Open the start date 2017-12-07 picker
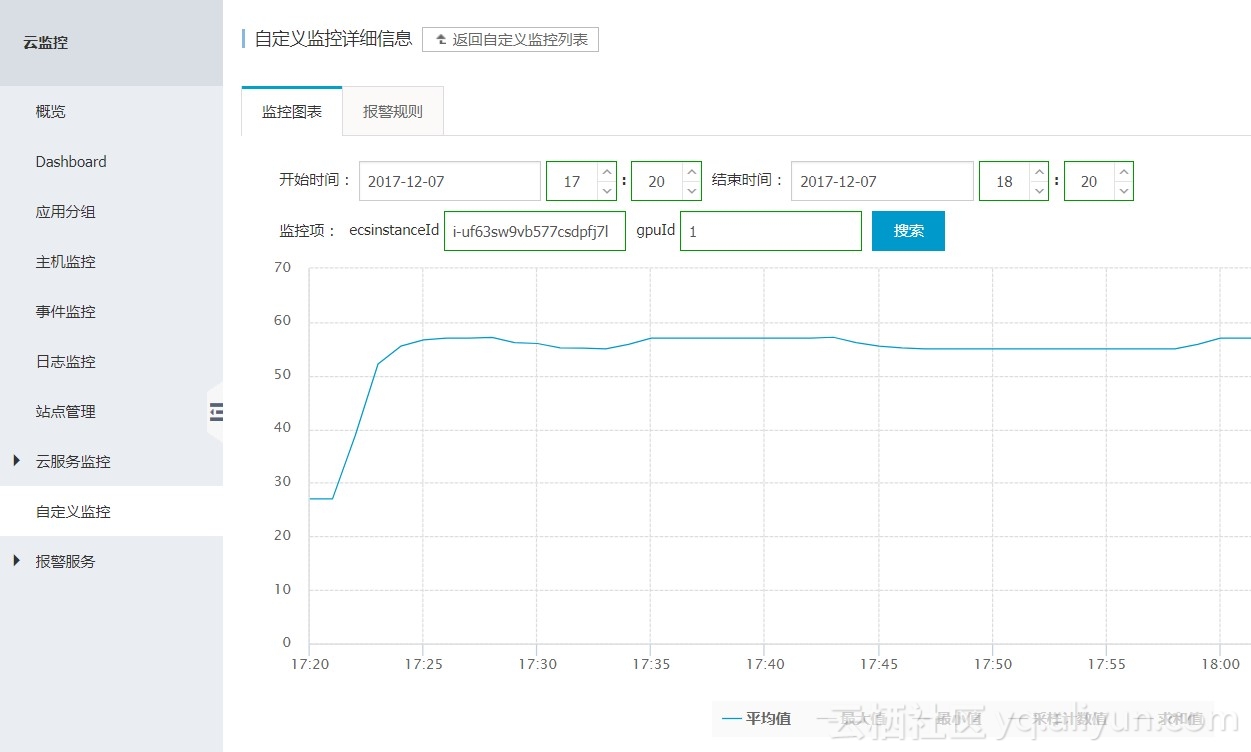The height and width of the screenshot is (752, 1251). coord(450,181)
